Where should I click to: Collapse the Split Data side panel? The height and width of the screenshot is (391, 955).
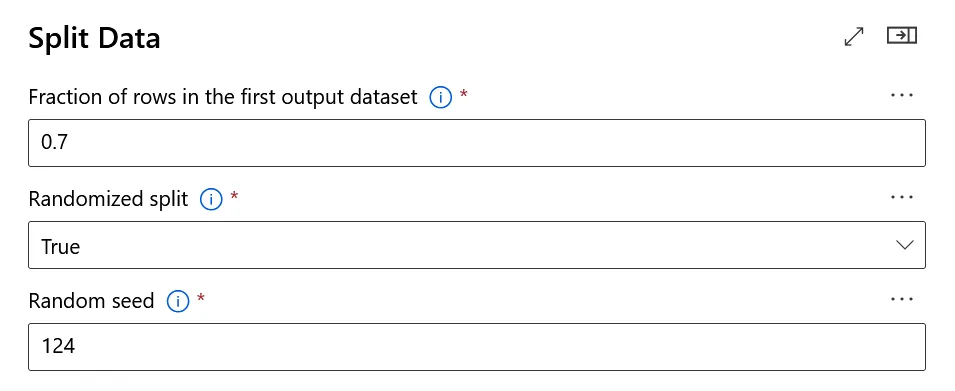coord(901,36)
